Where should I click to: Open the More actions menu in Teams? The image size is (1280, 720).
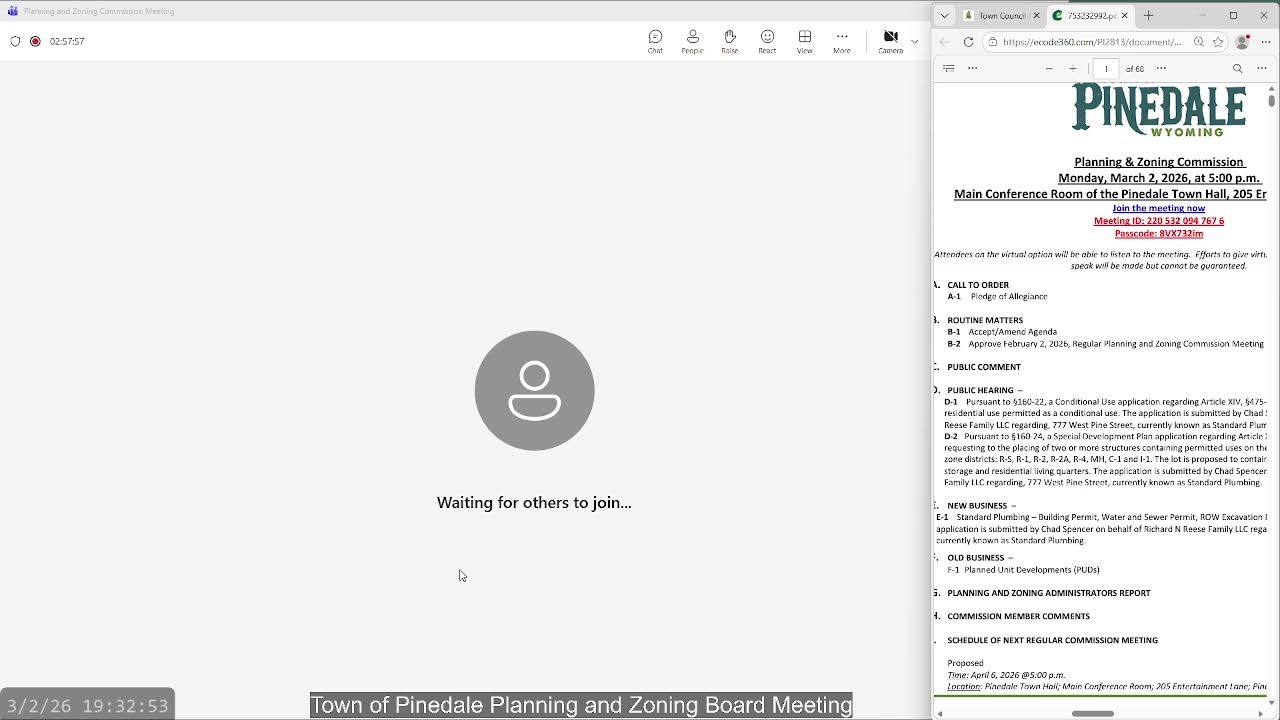[x=842, y=41]
